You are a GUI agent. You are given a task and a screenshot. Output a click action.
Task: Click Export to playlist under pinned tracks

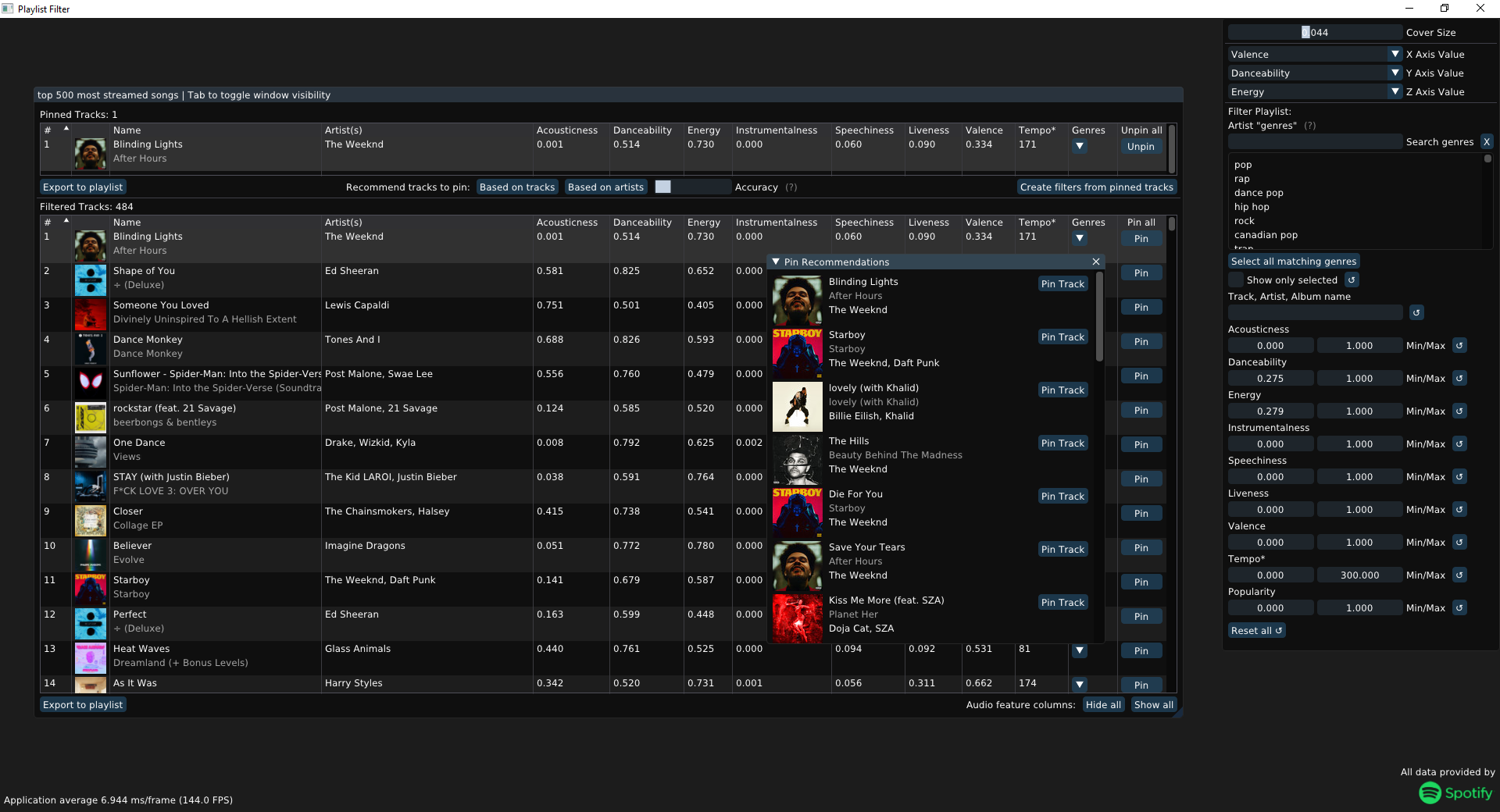pyautogui.click(x=83, y=187)
